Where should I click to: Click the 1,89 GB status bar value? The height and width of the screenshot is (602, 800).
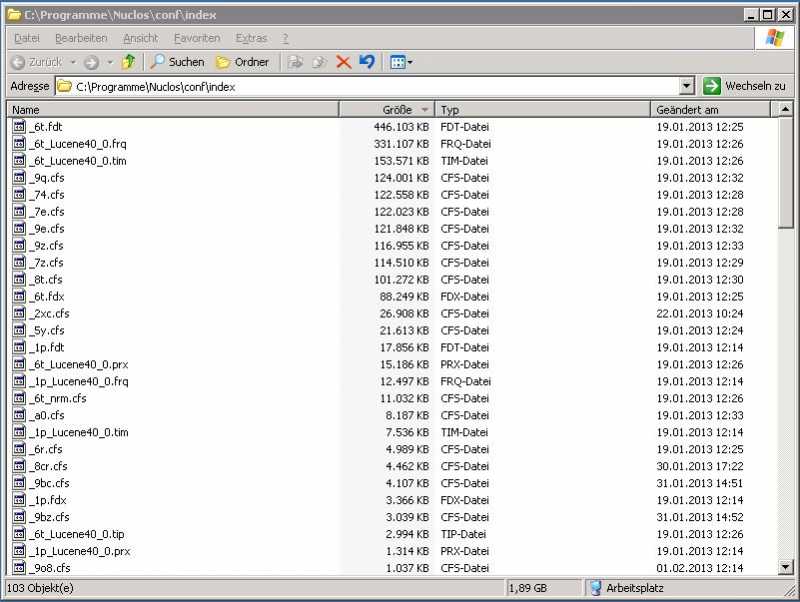(x=528, y=588)
